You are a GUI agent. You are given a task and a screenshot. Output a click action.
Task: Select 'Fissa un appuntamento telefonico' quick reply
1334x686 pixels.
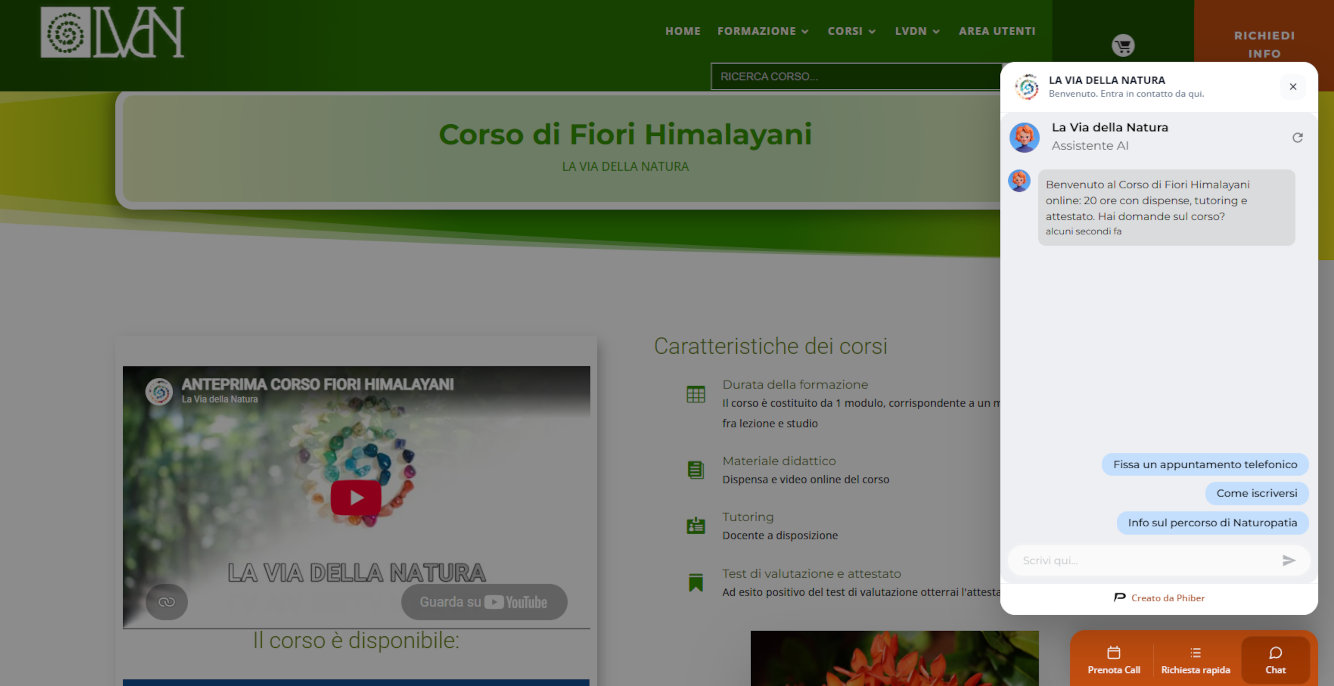[1205, 464]
